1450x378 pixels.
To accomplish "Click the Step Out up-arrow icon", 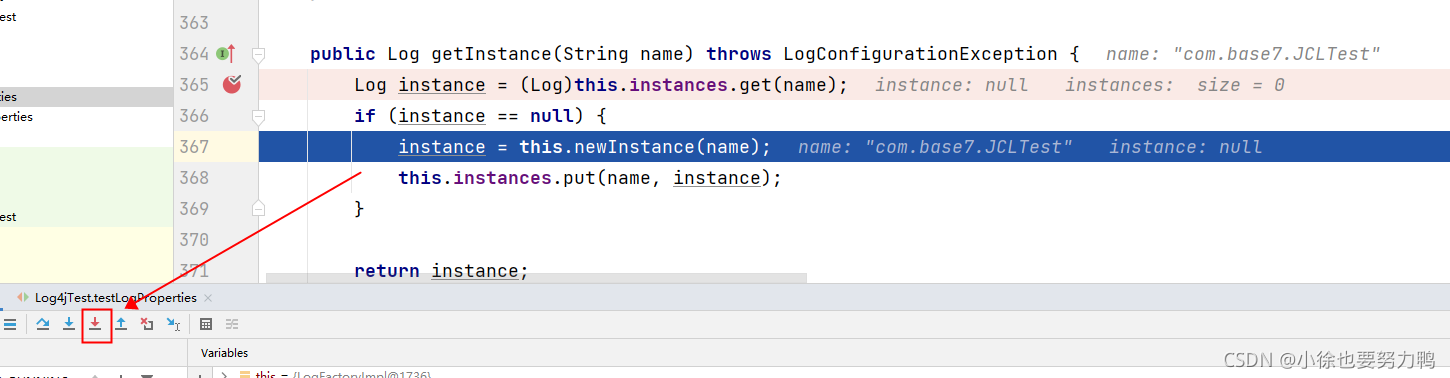I will click(x=121, y=324).
